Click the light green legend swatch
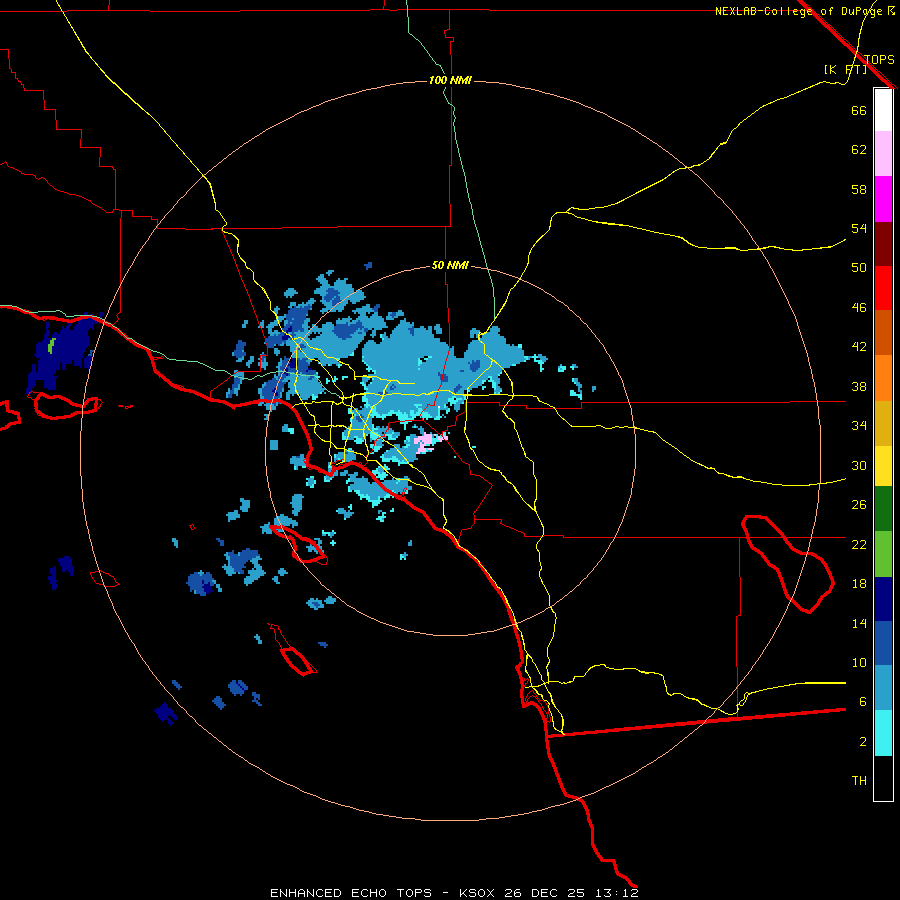 pos(883,554)
